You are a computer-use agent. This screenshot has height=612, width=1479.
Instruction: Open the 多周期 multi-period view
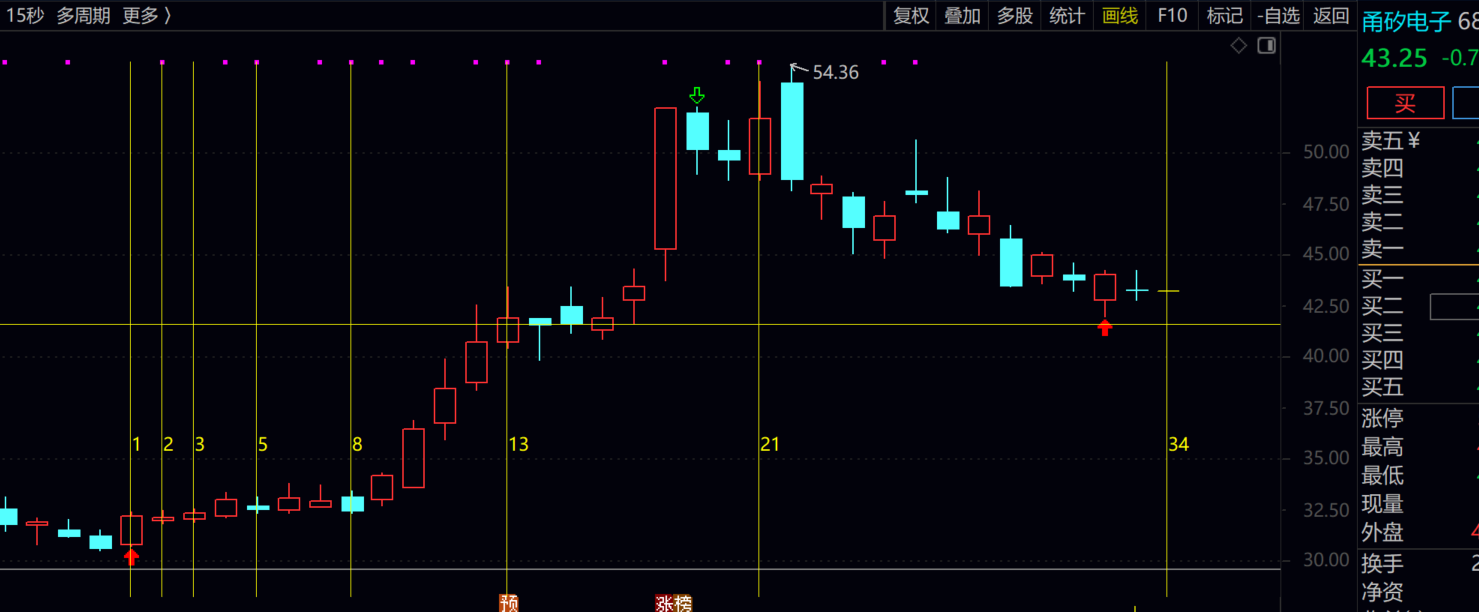tap(83, 15)
